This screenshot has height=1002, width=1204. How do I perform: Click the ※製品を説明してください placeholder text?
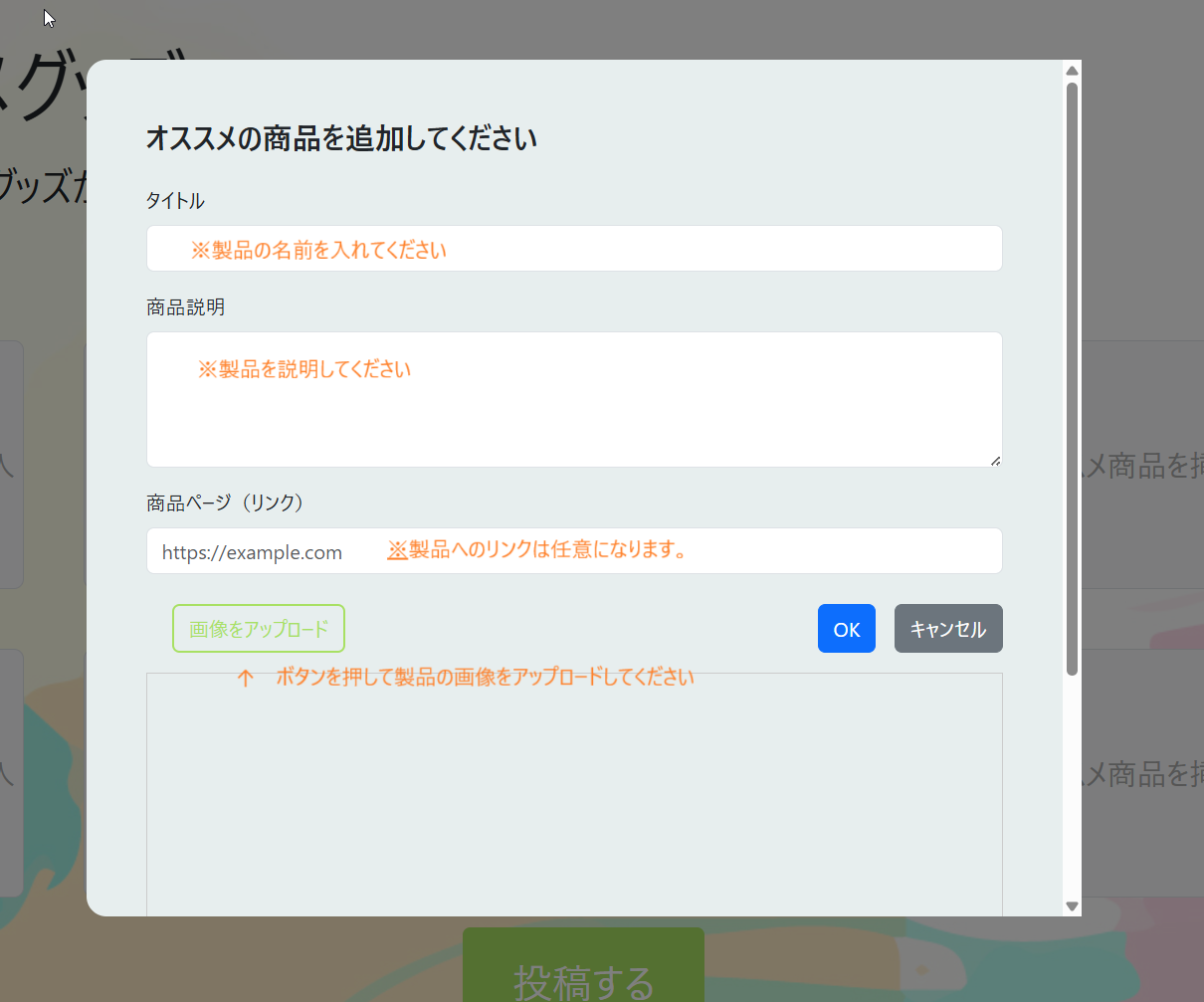(x=304, y=368)
